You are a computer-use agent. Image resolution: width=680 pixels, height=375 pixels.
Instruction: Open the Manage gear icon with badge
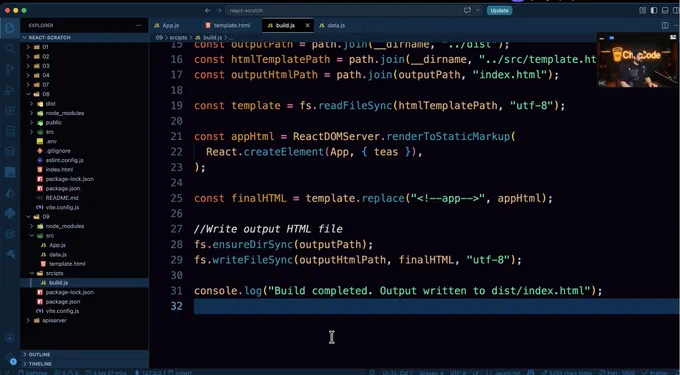(10, 358)
